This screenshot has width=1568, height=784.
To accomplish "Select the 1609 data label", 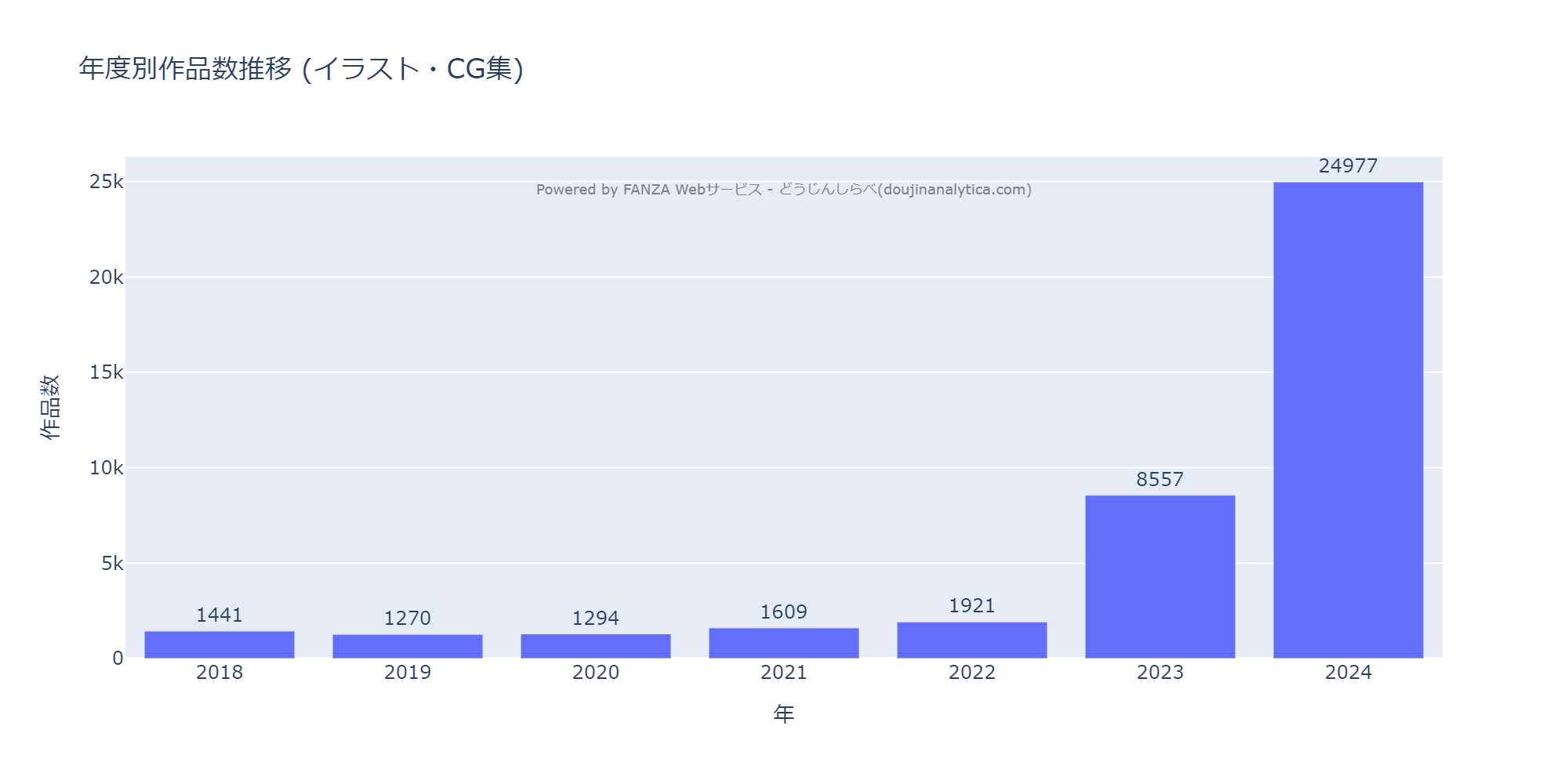I will coord(783,612).
